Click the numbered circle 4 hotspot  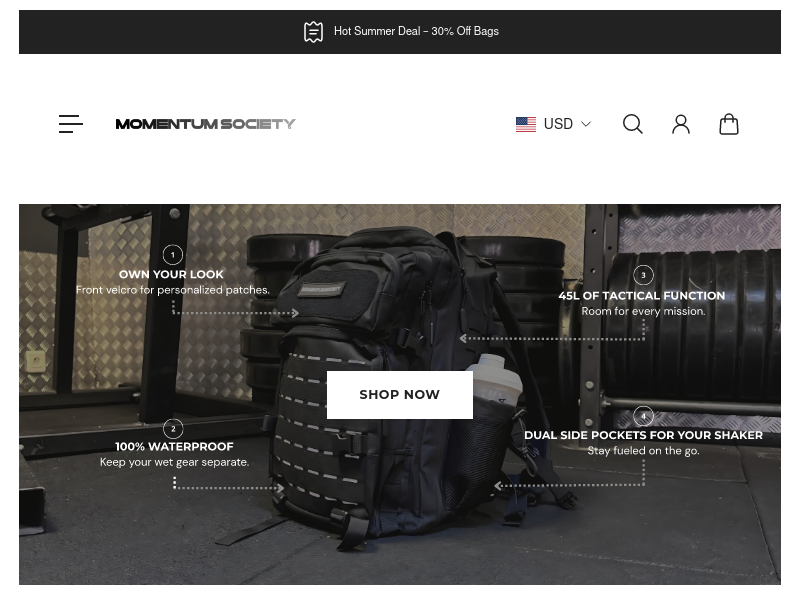[x=643, y=416]
